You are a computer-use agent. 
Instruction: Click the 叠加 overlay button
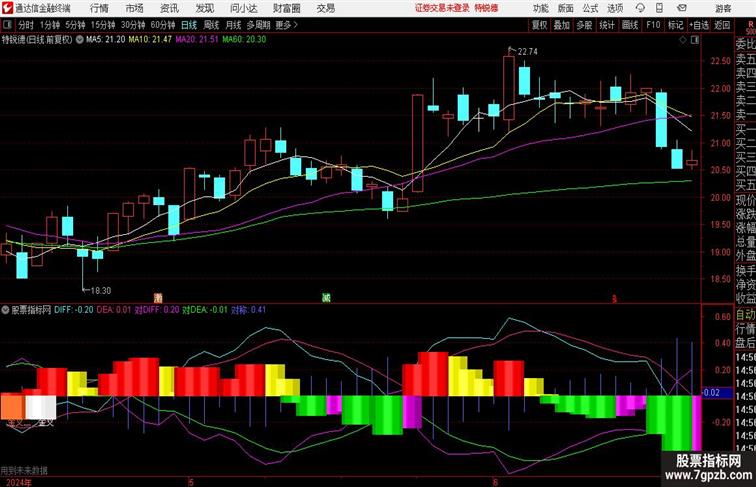tap(562, 25)
